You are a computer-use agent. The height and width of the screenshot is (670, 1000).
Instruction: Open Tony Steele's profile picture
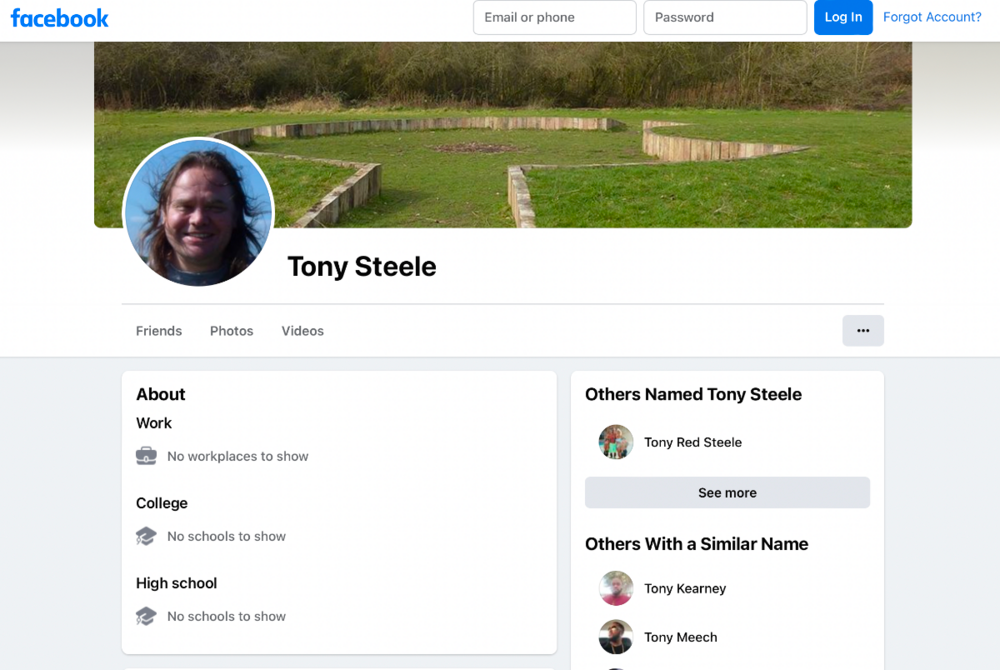198,212
